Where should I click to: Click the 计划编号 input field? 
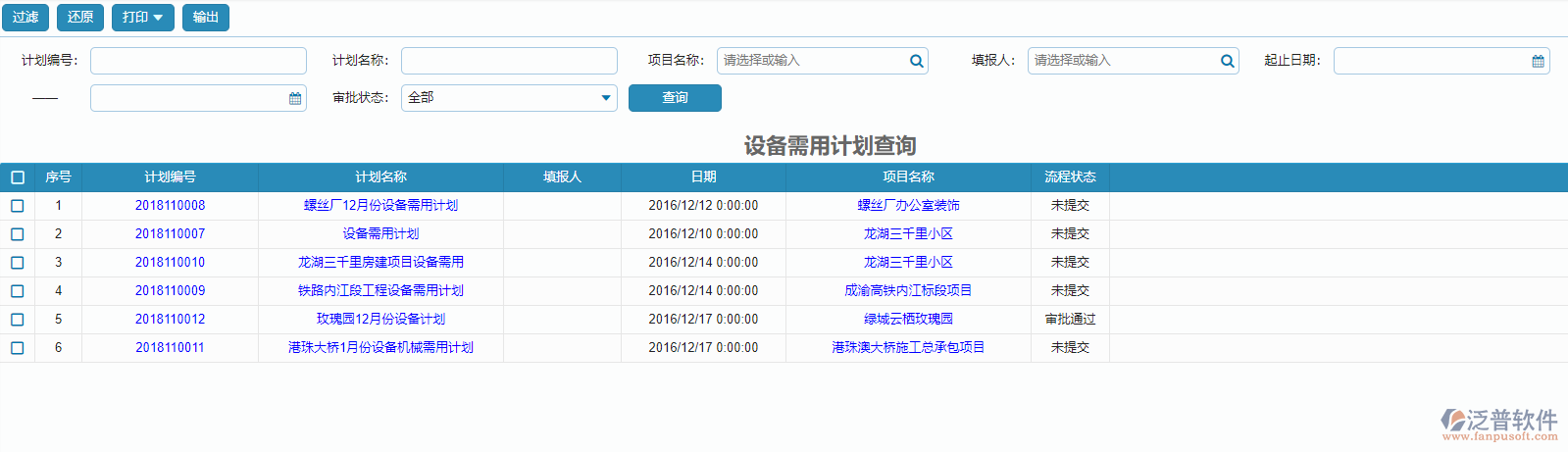coord(198,61)
